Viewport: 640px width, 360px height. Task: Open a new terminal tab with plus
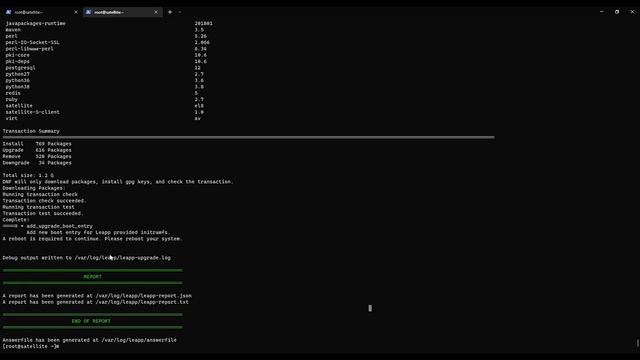click(x=170, y=12)
